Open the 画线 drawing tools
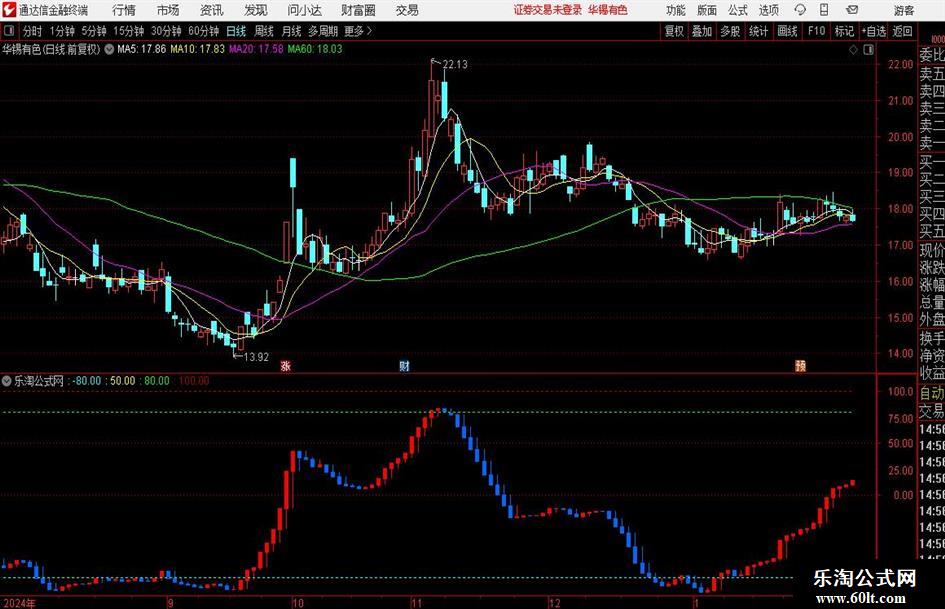The width and height of the screenshot is (945, 609). pos(787,31)
